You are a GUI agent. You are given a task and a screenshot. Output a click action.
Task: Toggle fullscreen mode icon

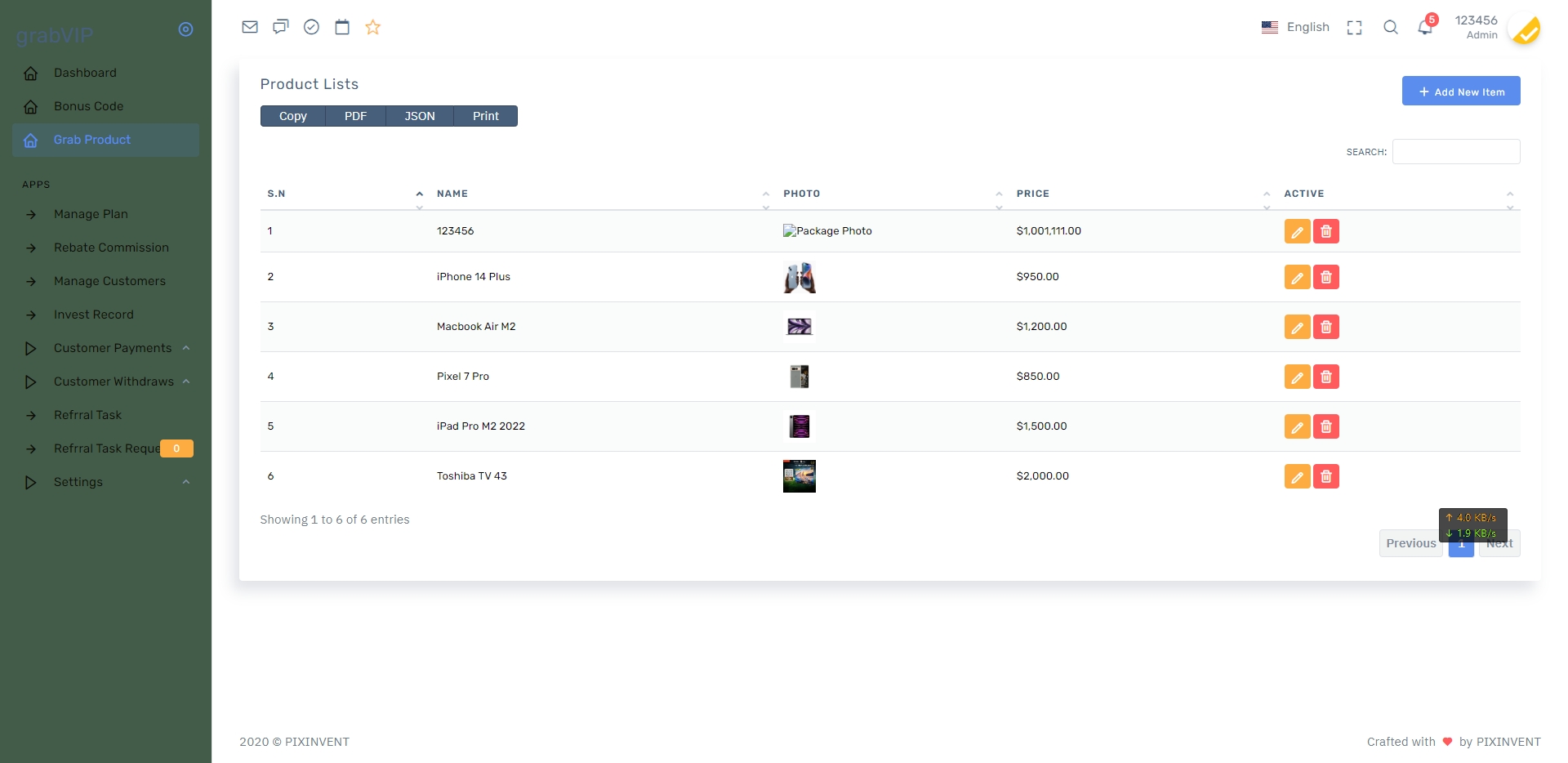point(1354,28)
